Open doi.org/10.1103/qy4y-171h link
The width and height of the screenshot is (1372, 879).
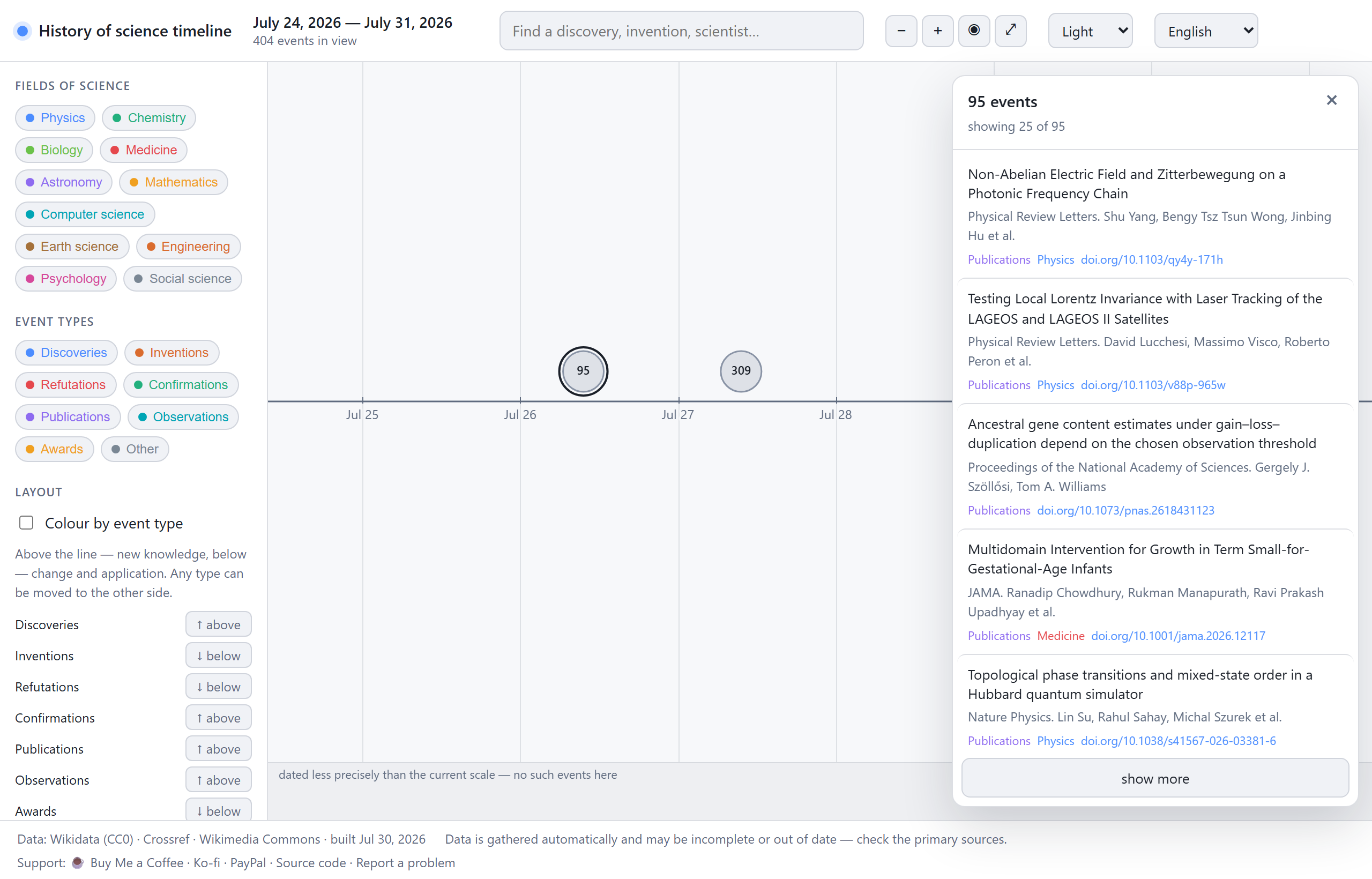(1151, 260)
